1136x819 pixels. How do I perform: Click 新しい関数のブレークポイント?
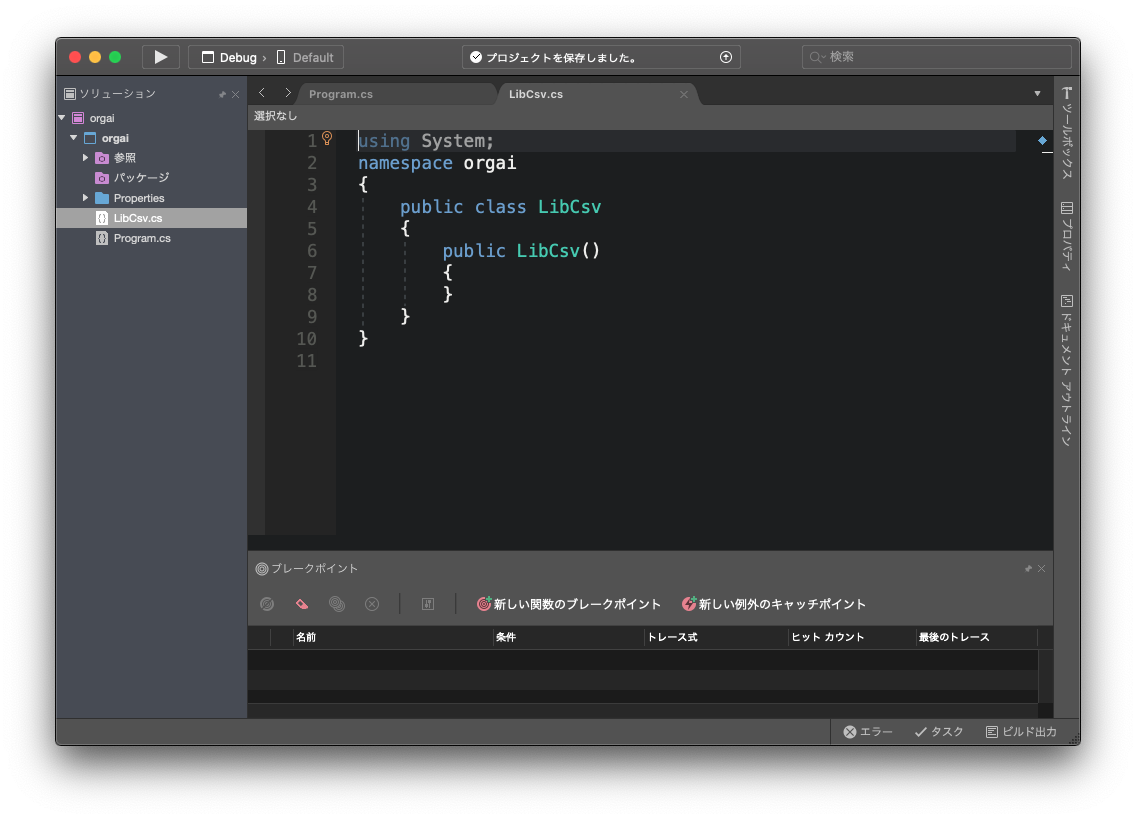569,604
